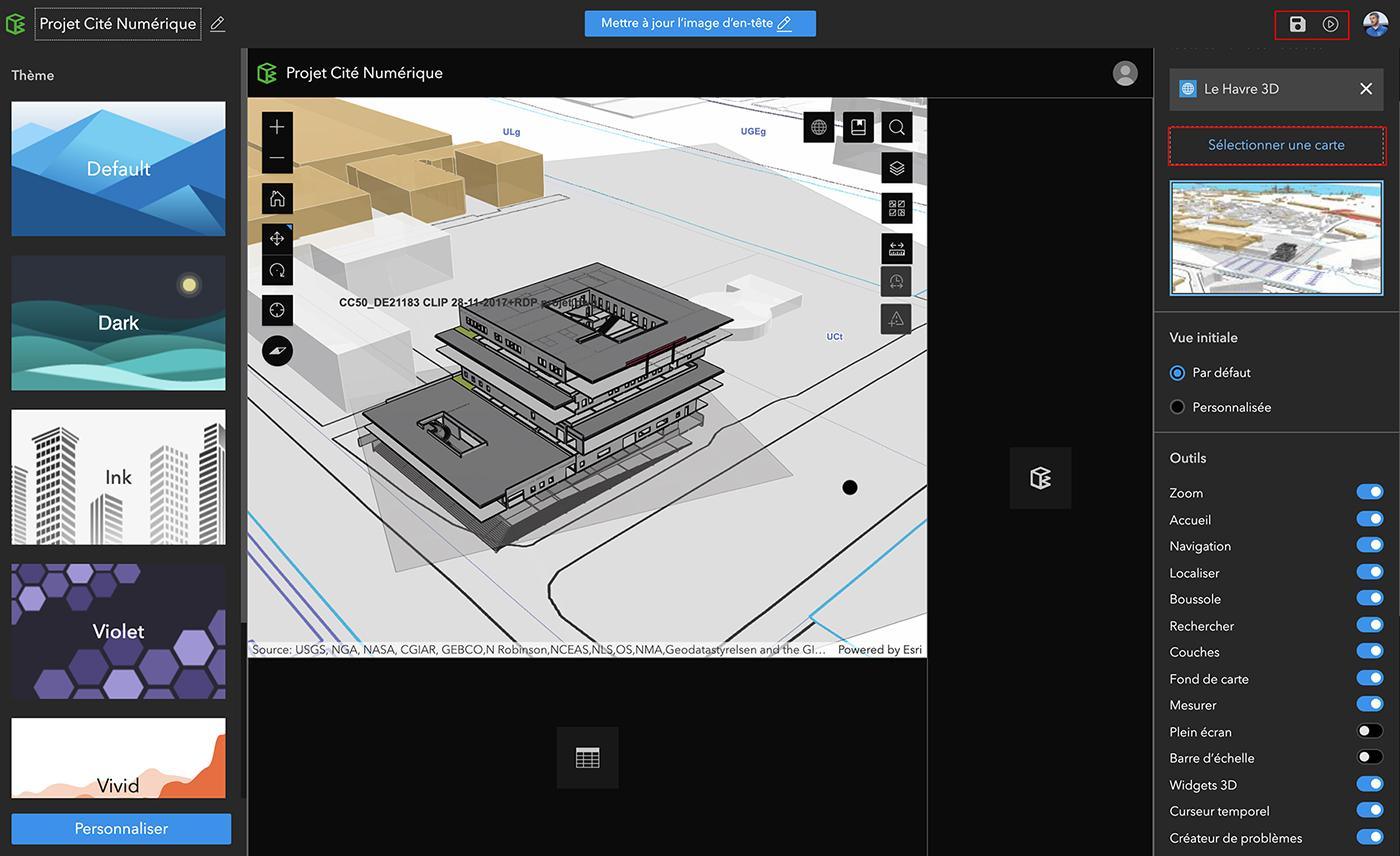Turn on the Barre d'échelle toggle

(x=1369, y=757)
